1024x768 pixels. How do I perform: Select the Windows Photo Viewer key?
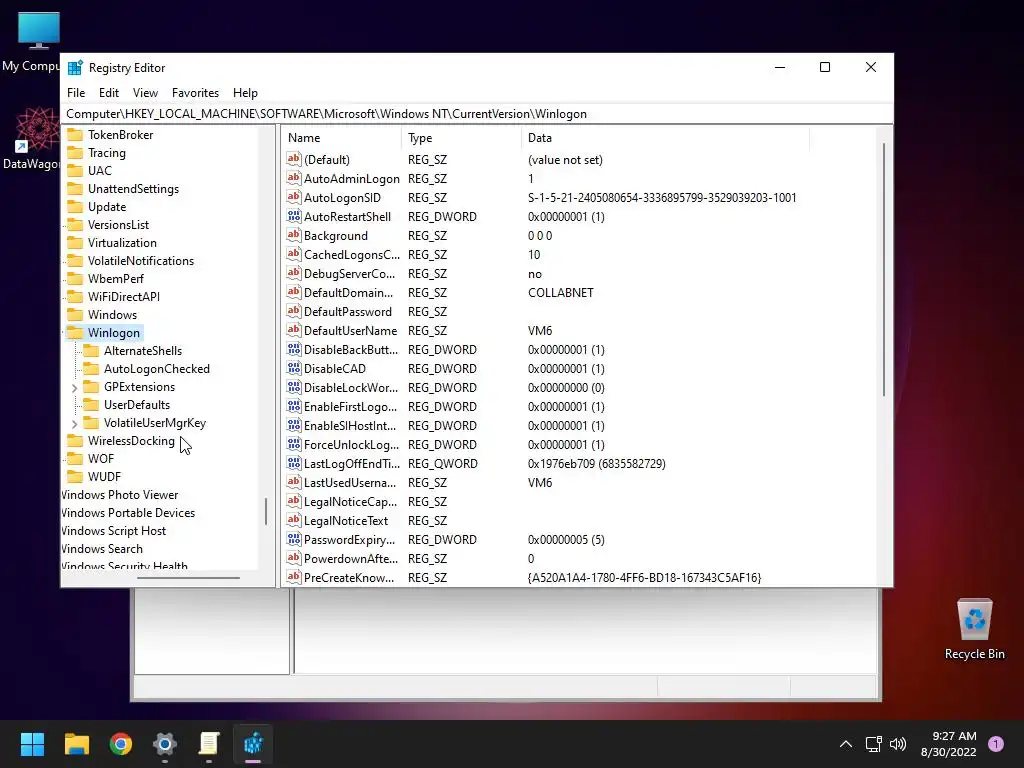click(120, 495)
